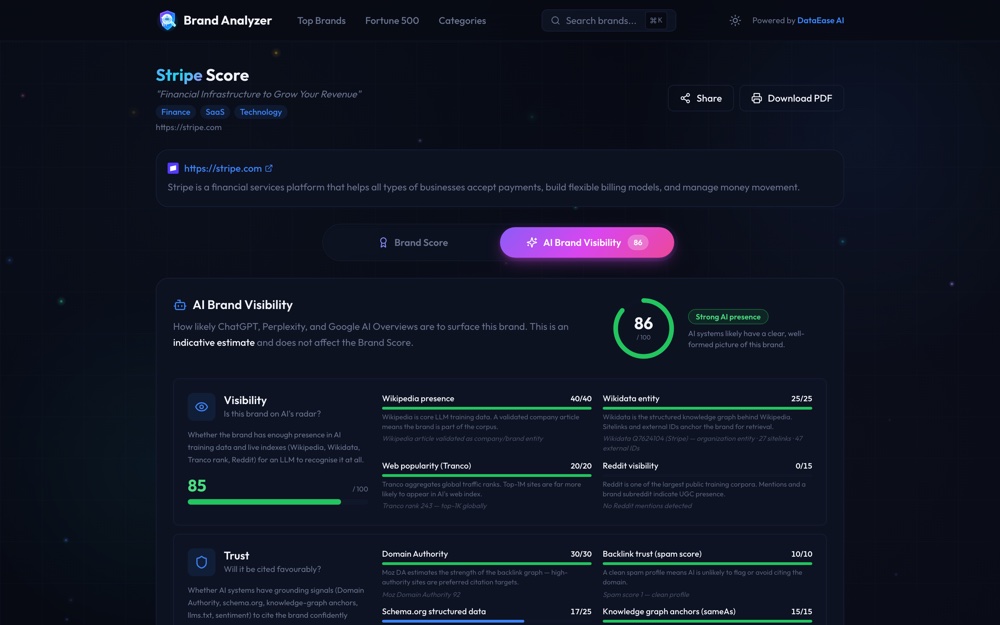
Task: Click the Moz Domain Authority 92 note
Action: click(x=421, y=595)
